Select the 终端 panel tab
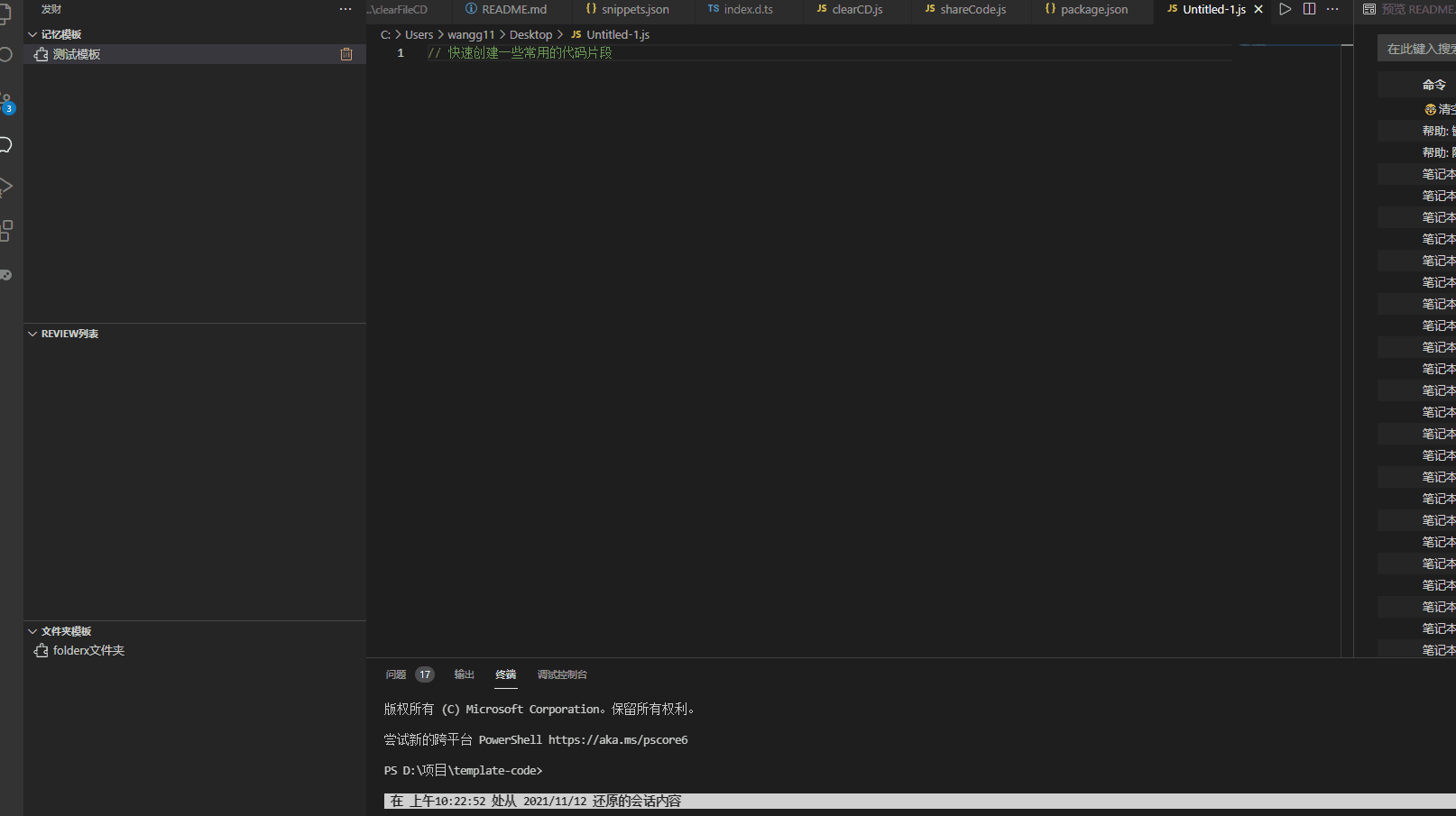This screenshot has height=816, width=1456. click(x=506, y=674)
